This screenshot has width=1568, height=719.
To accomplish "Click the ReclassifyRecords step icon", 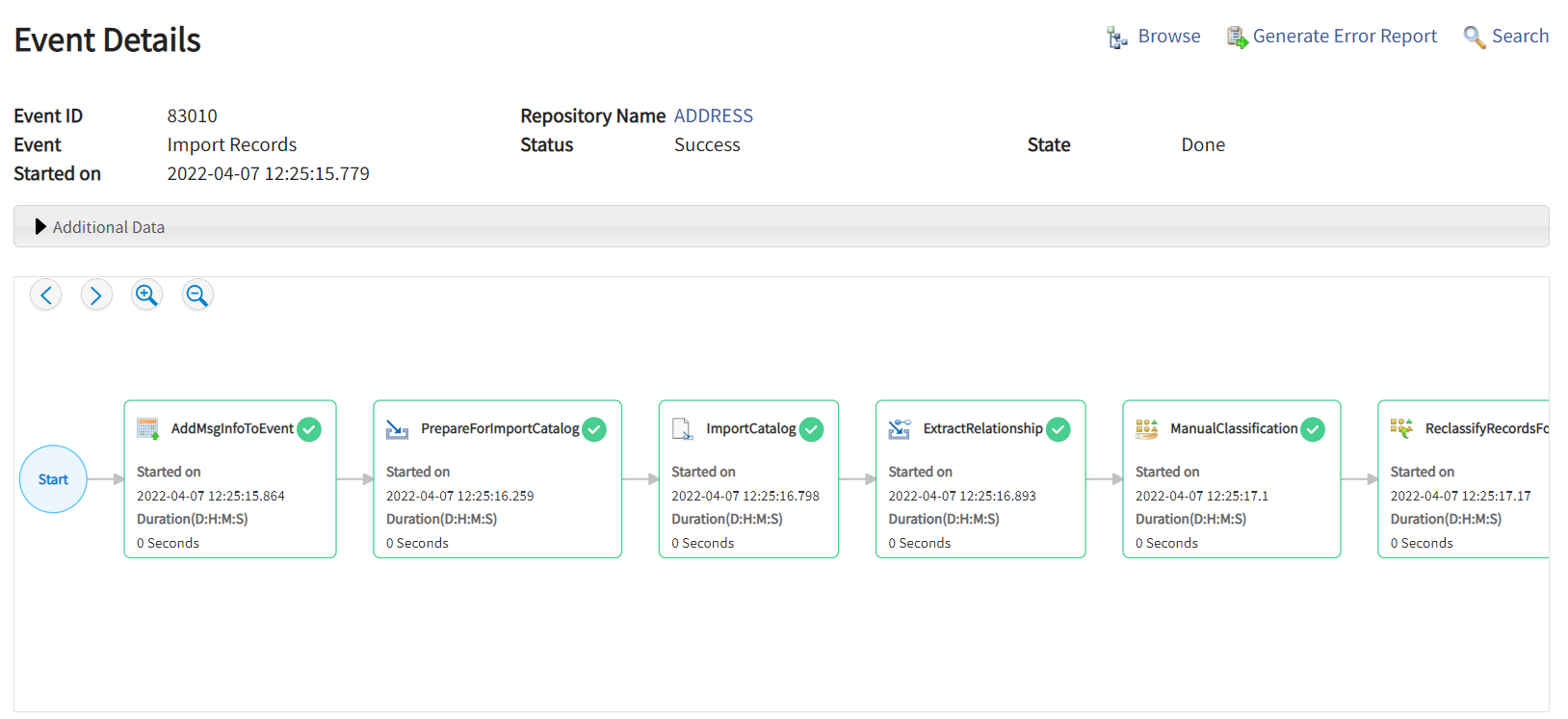I will (x=1401, y=429).
